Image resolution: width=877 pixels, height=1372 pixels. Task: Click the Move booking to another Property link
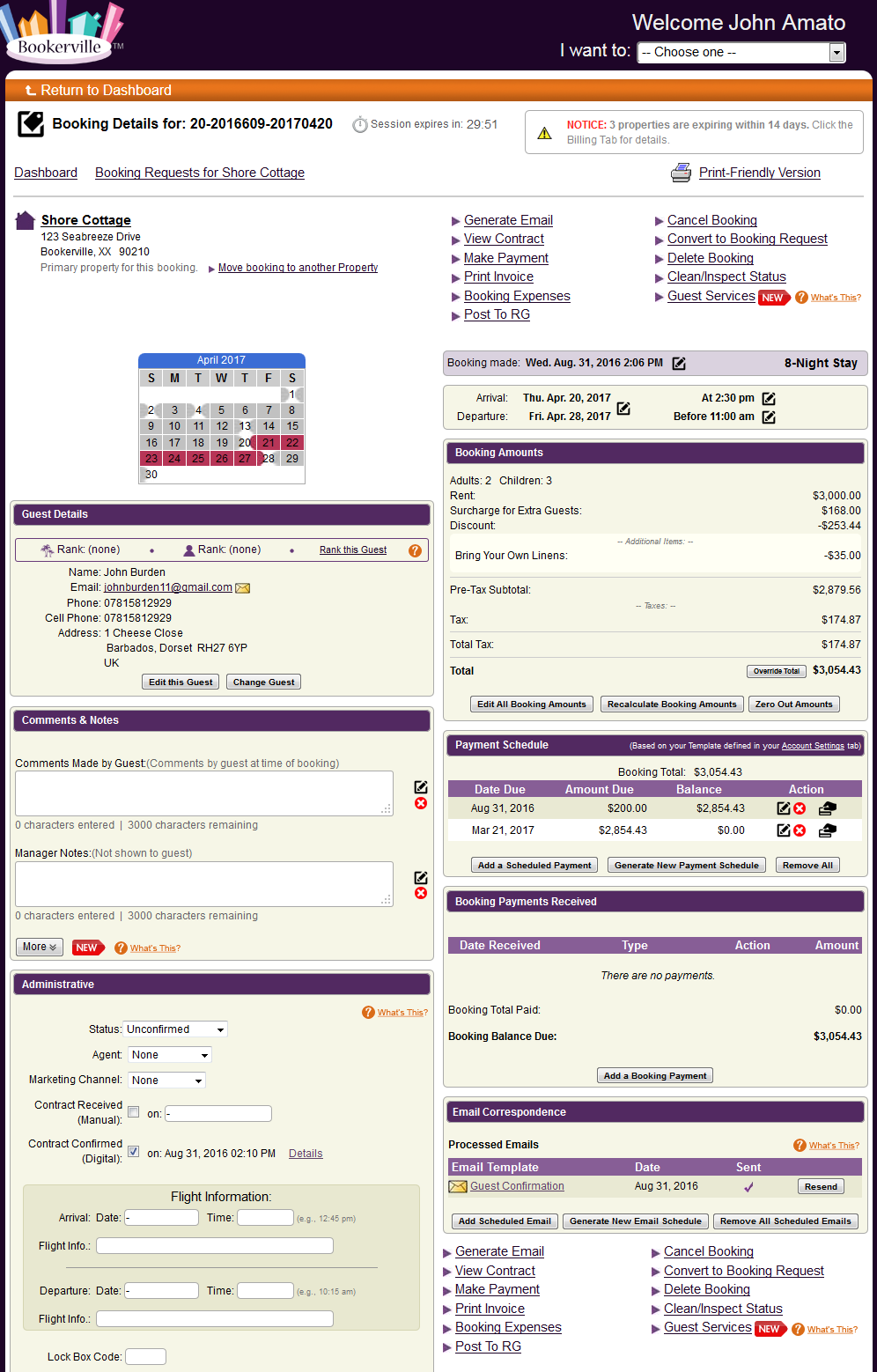click(x=298, y=268)
